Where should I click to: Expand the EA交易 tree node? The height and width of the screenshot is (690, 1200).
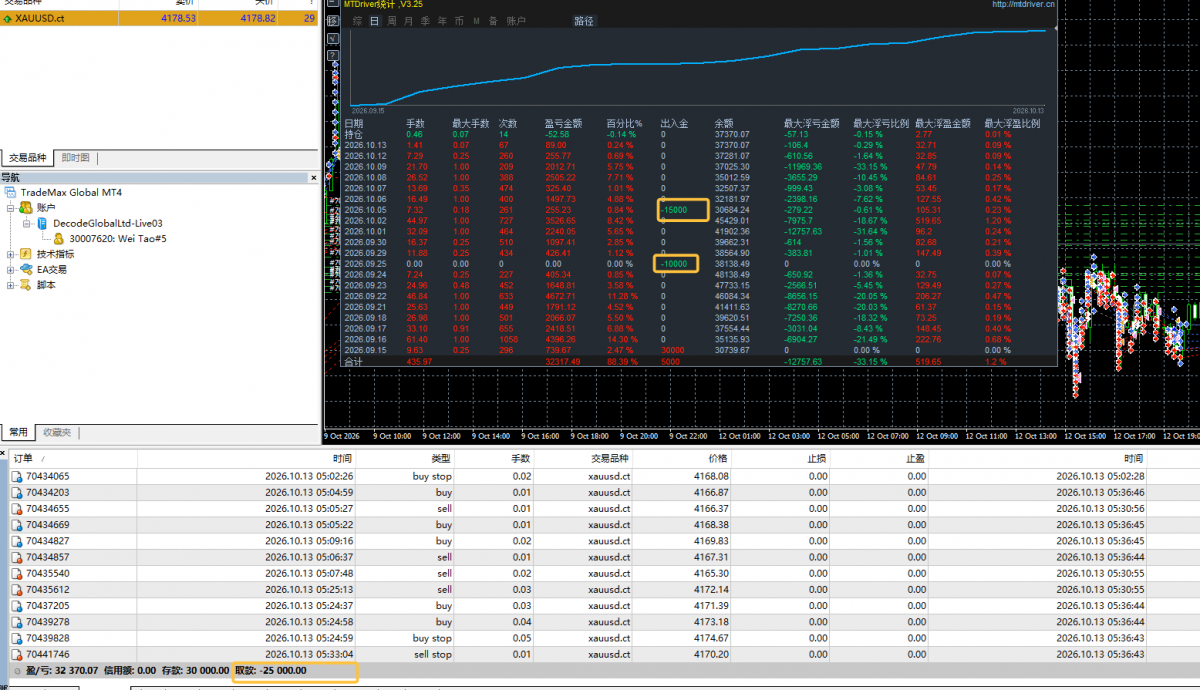click(10, 270)
